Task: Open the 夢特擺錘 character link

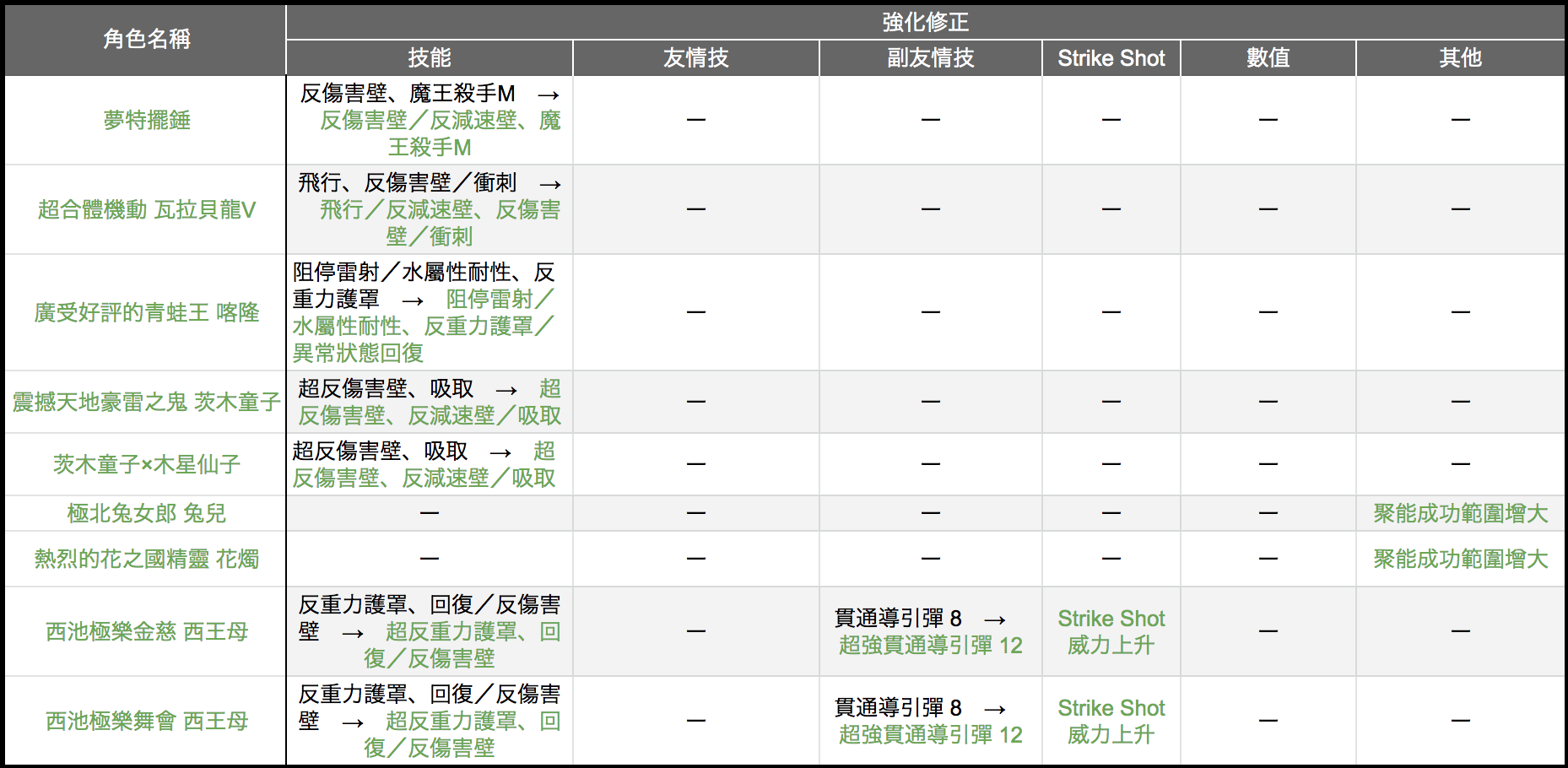Action: click(147, 121)
